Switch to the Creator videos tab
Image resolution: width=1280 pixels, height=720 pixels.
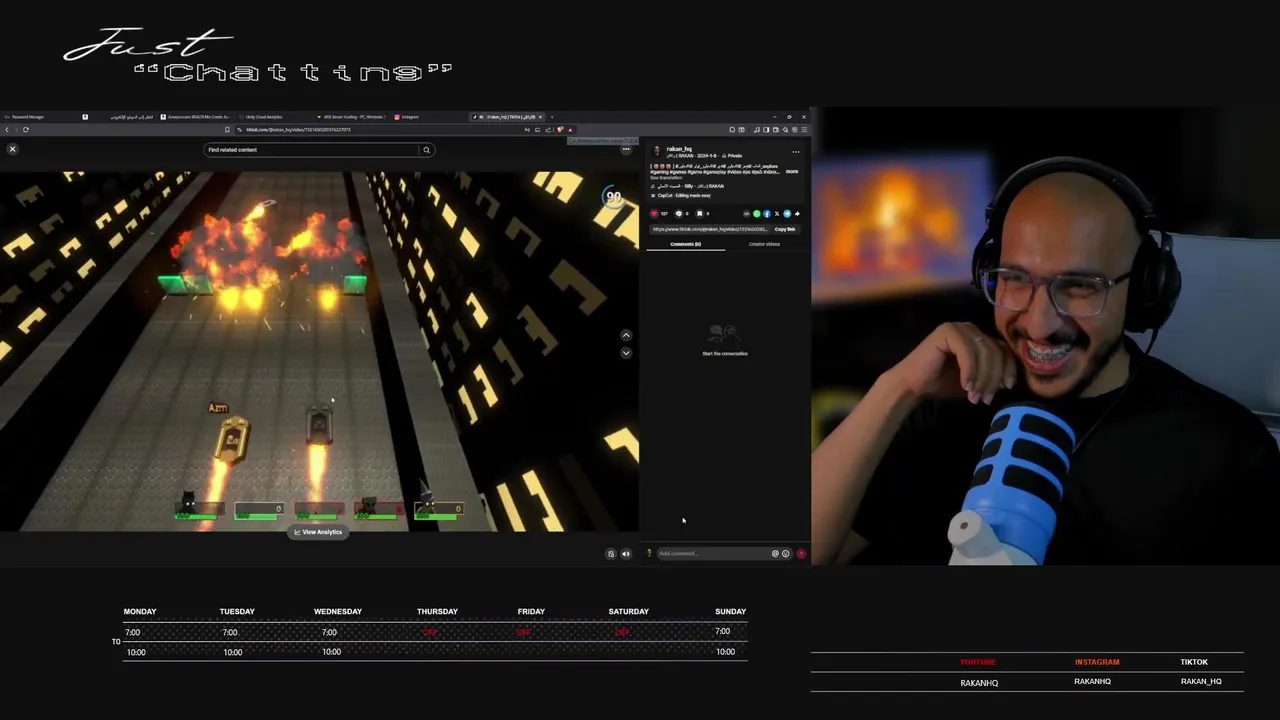pos(765,244)
